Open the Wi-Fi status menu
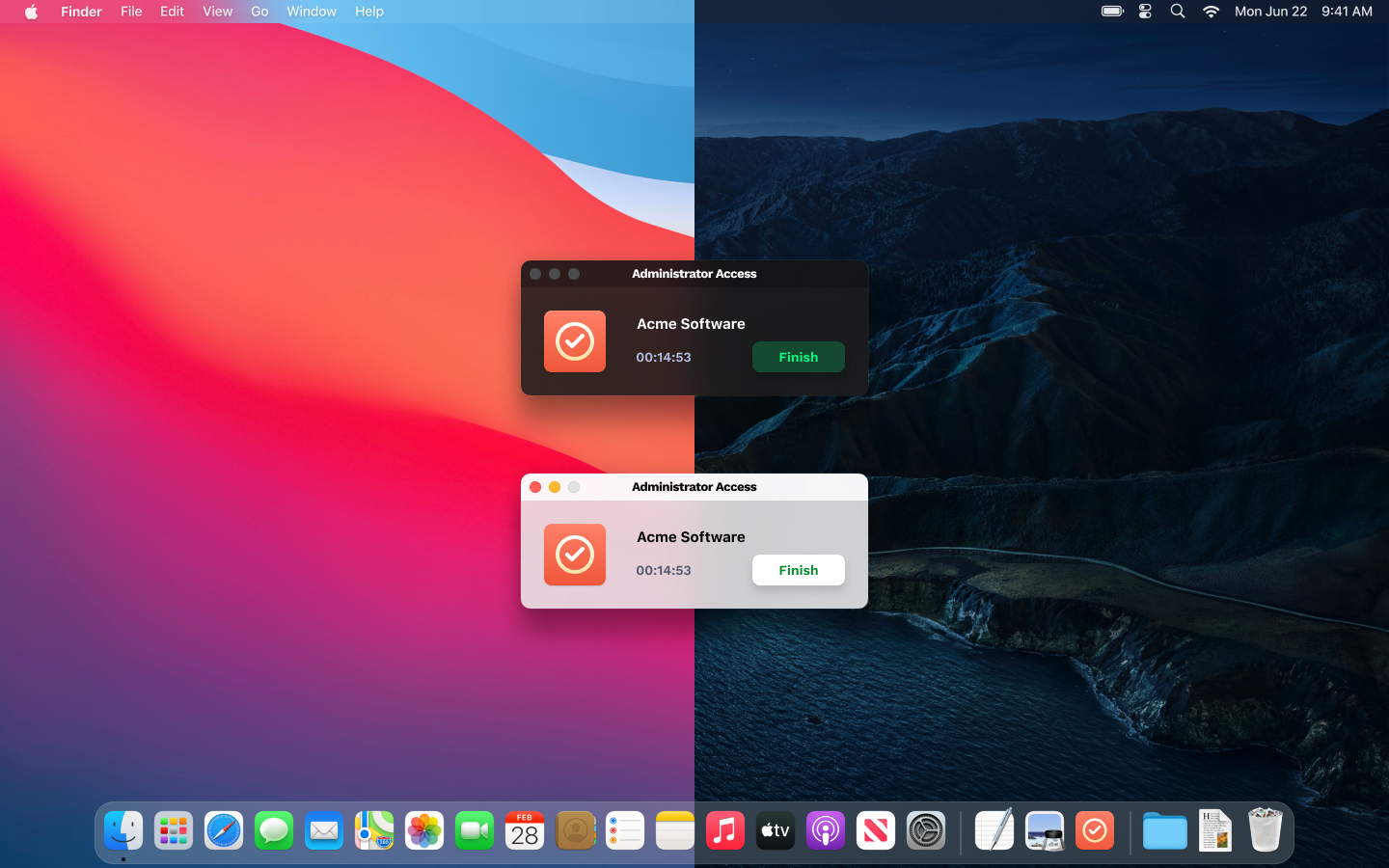This screenshot has height=868, width=1389. [1211, 12]
